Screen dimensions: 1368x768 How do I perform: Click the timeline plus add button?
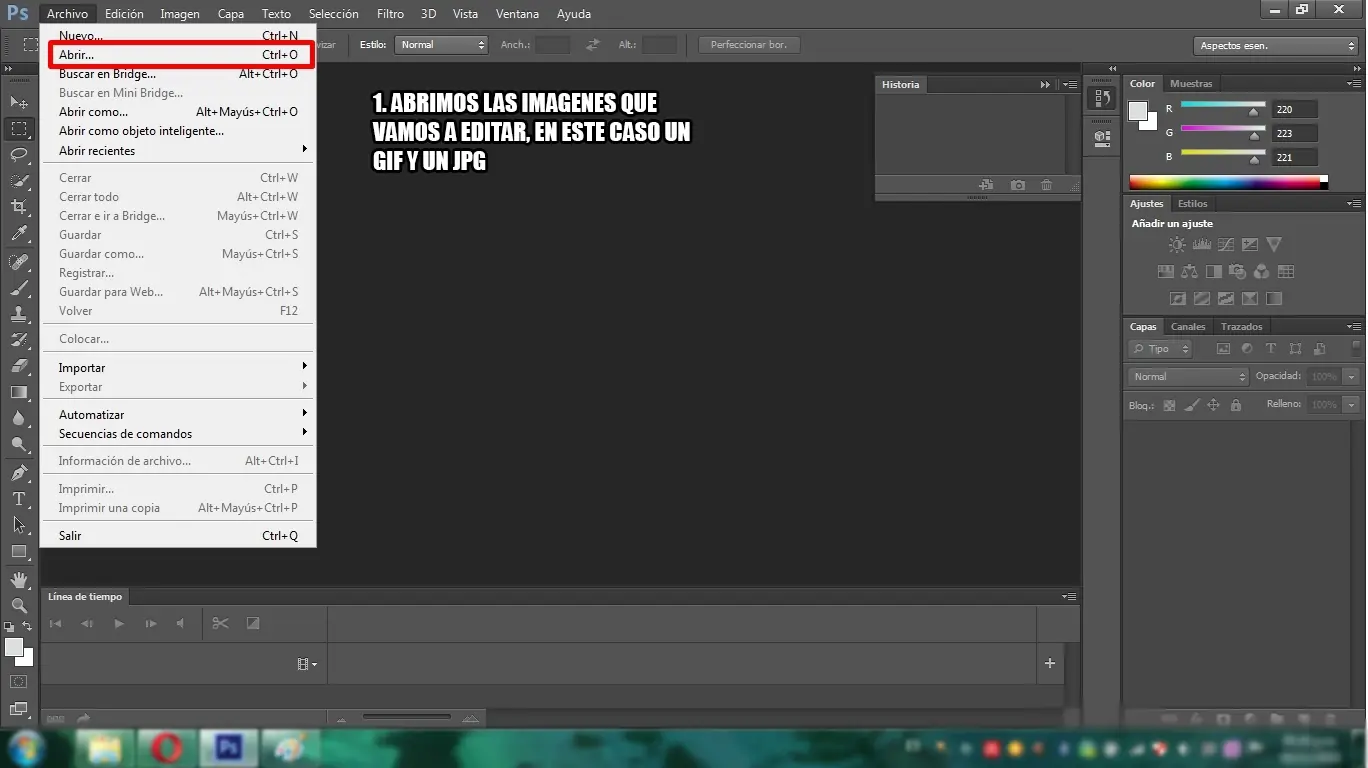(x=1050, y=663)
